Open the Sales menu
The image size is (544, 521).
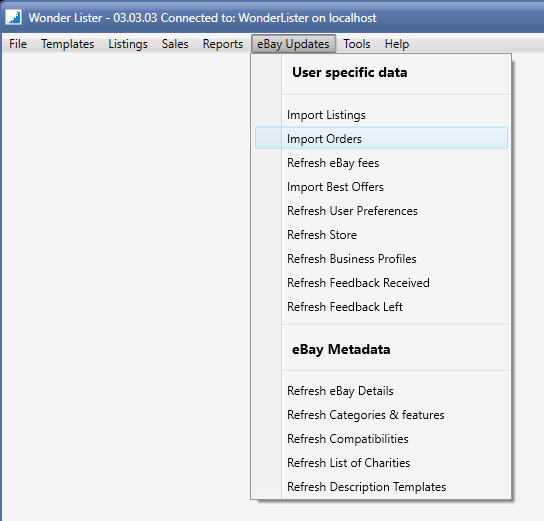coord(175,44)
